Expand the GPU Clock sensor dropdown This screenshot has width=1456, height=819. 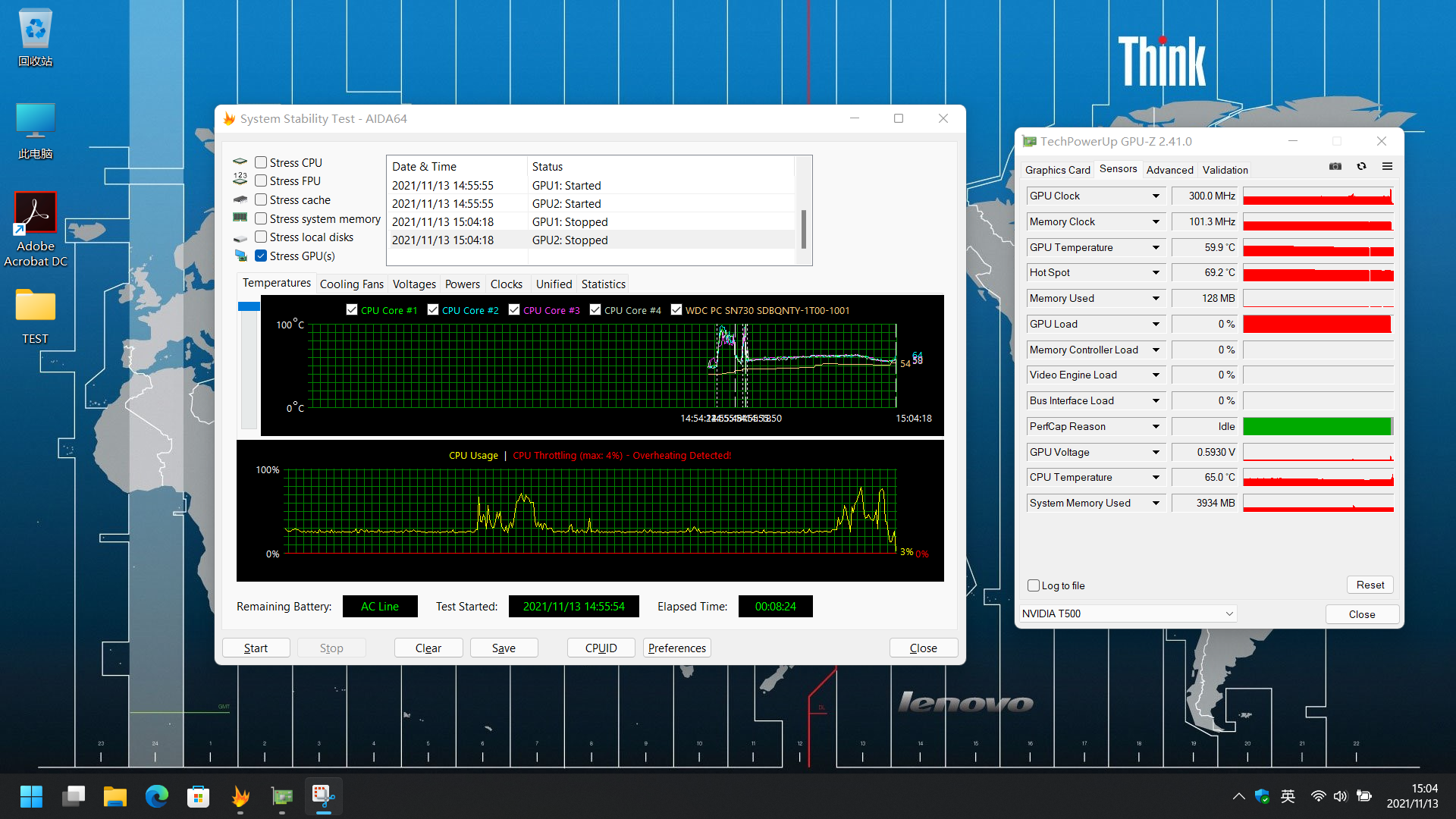[1156, 196]
